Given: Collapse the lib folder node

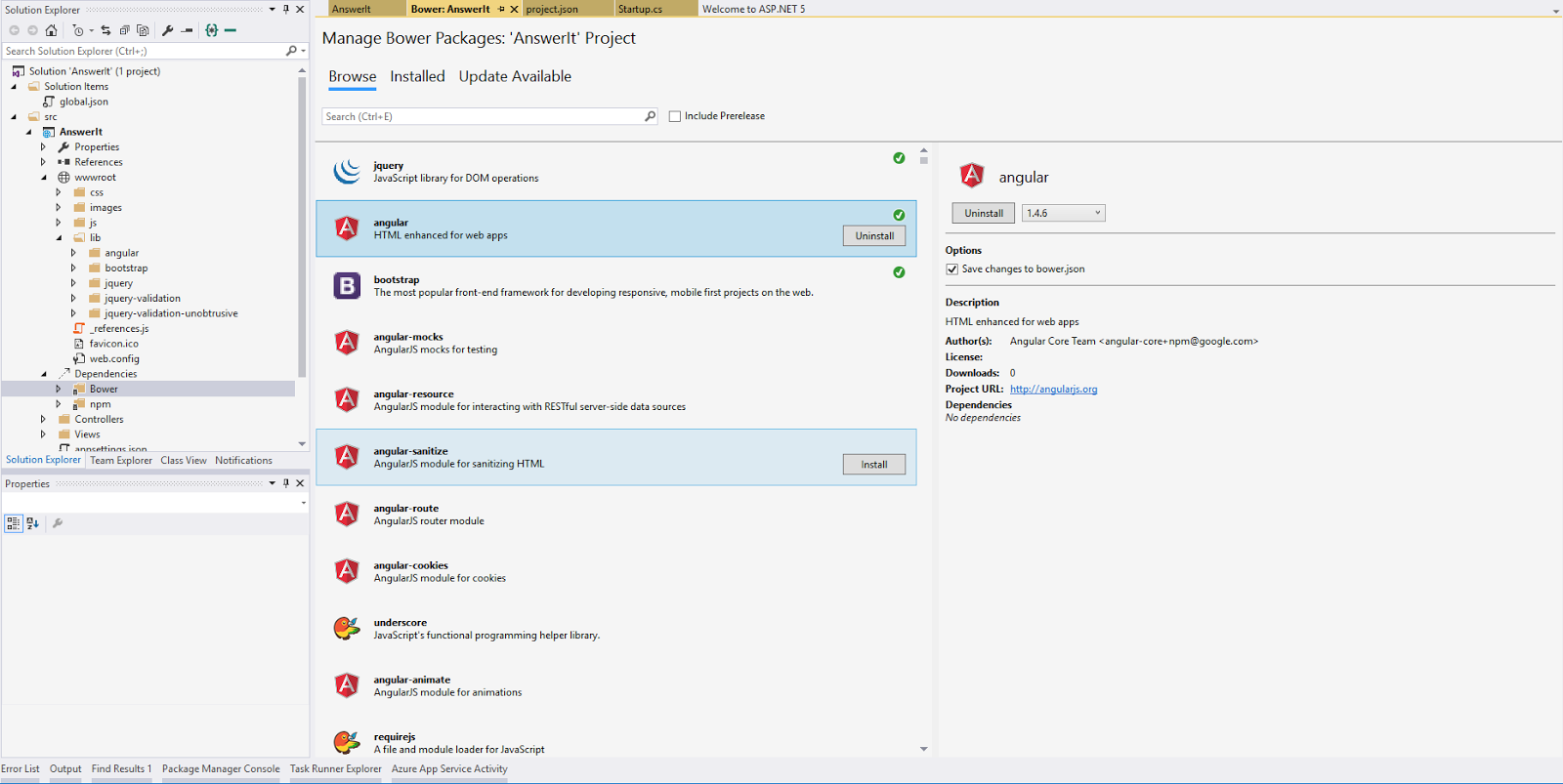Looking at the screenshot, I should (x=59, y=238).
